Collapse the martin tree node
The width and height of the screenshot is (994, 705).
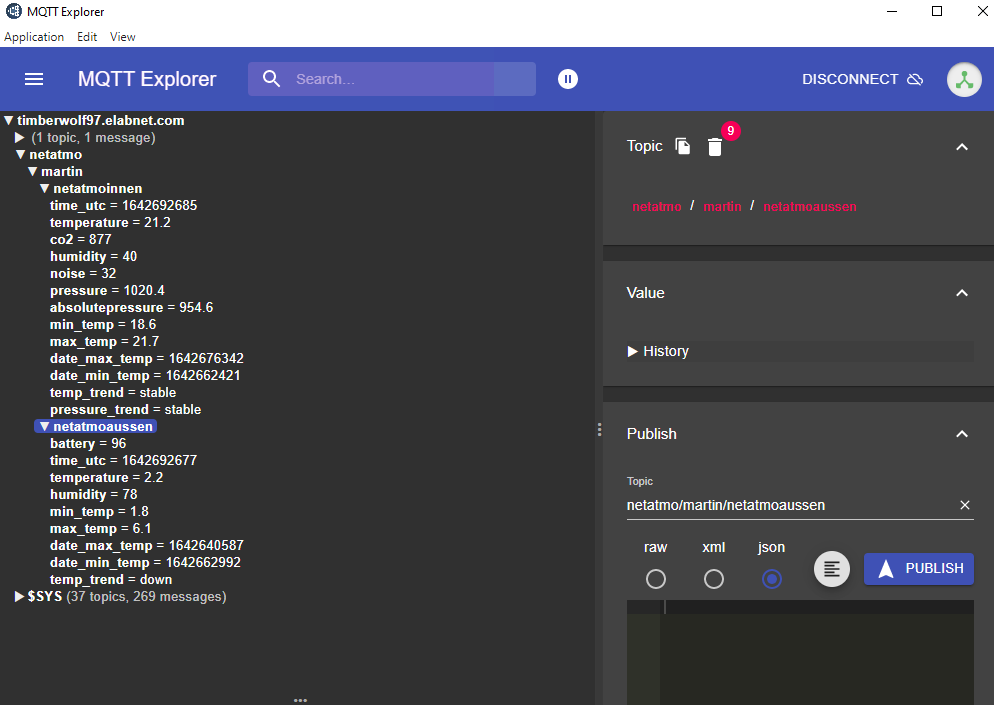click(32, 172)
